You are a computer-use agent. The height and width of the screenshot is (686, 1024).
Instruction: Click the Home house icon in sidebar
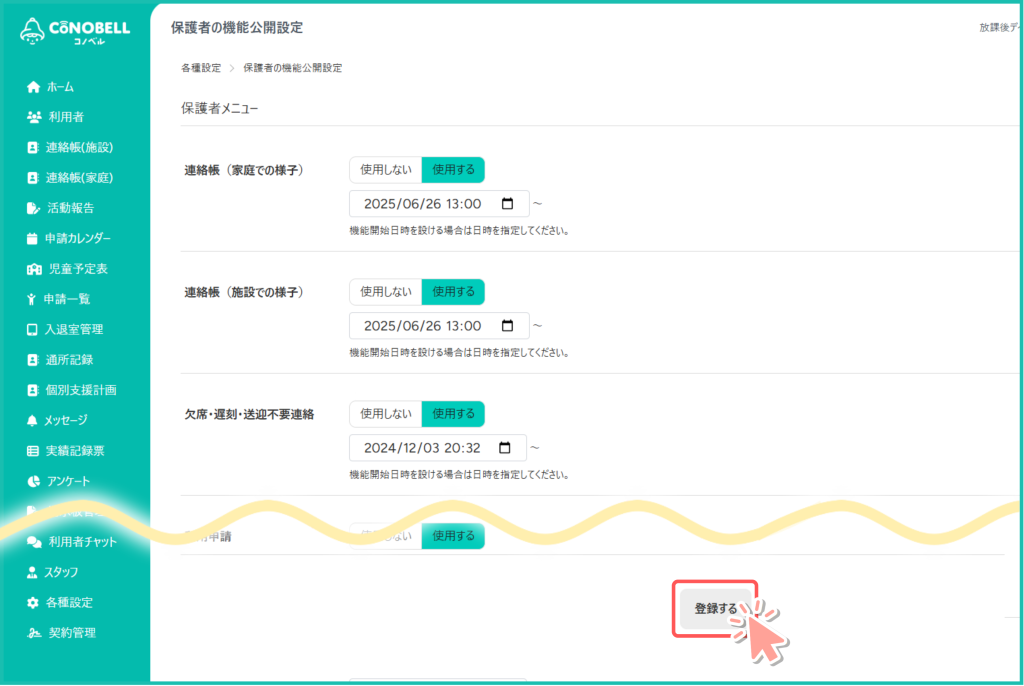point(33,87)
